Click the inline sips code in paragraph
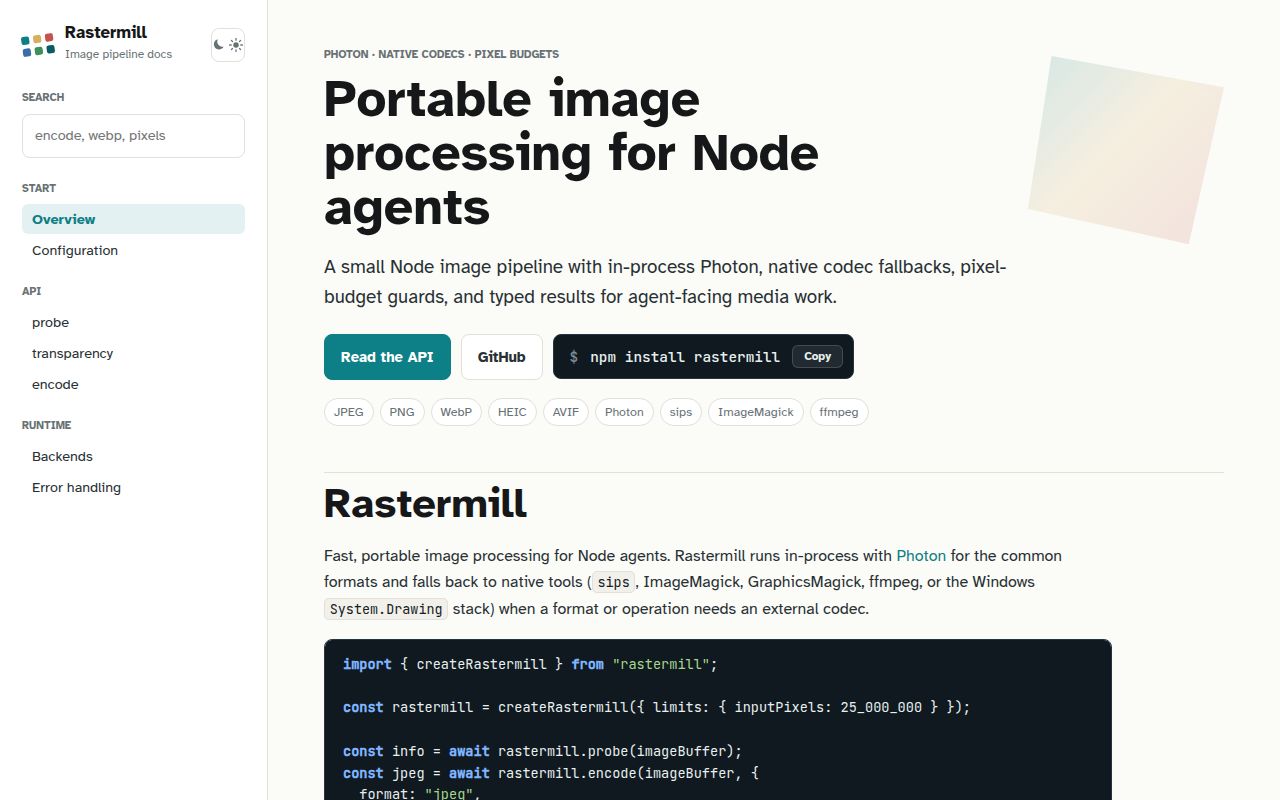This screenshot has width=1280, height=800. [x=613, y=582]
